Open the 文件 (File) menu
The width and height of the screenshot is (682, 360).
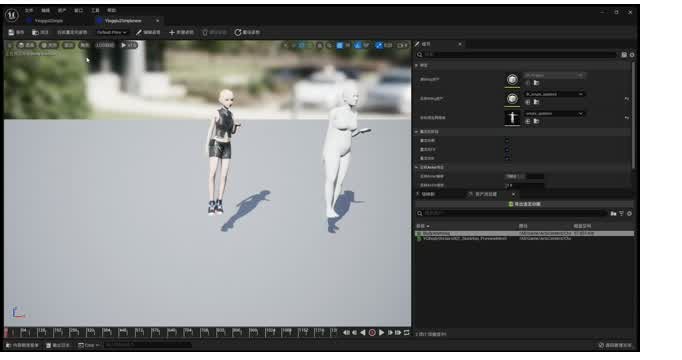(x=29, y=10)
